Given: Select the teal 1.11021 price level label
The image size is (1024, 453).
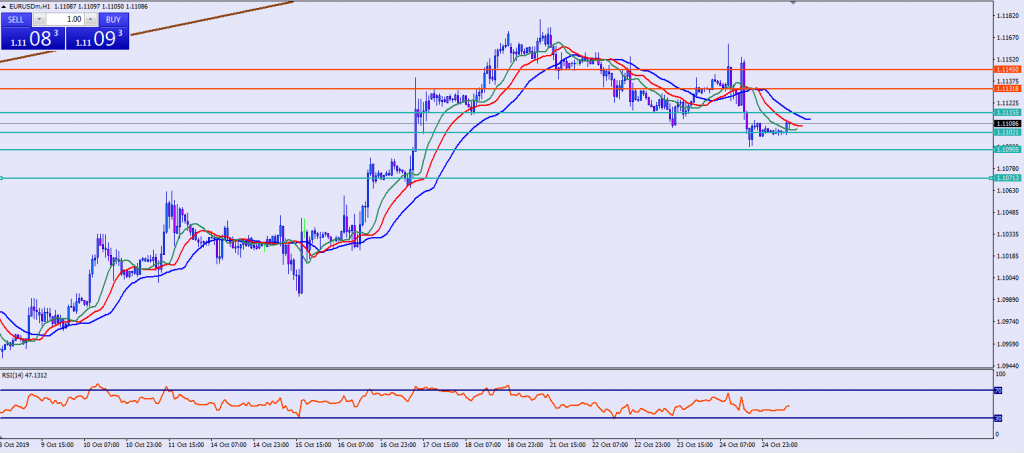Looking at the screenshot, I should coord(1007,132).
